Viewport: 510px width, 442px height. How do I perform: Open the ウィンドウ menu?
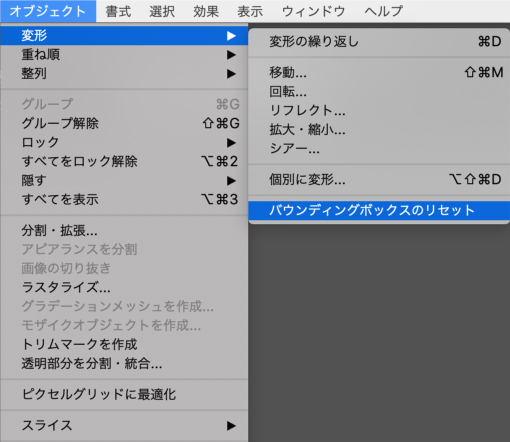[313, 11]
